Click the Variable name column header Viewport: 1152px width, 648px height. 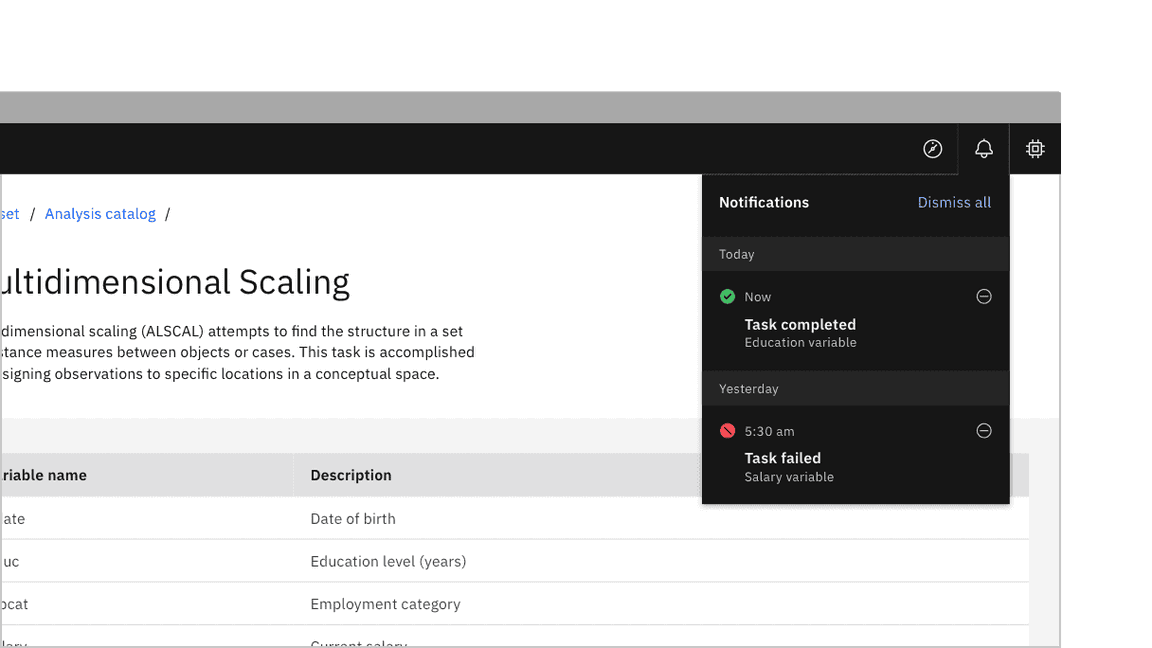point(45,476)
